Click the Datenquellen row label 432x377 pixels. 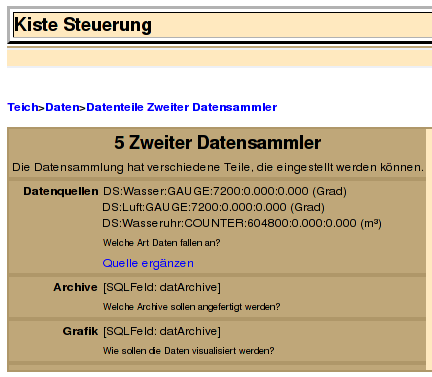tap(61, 191)
